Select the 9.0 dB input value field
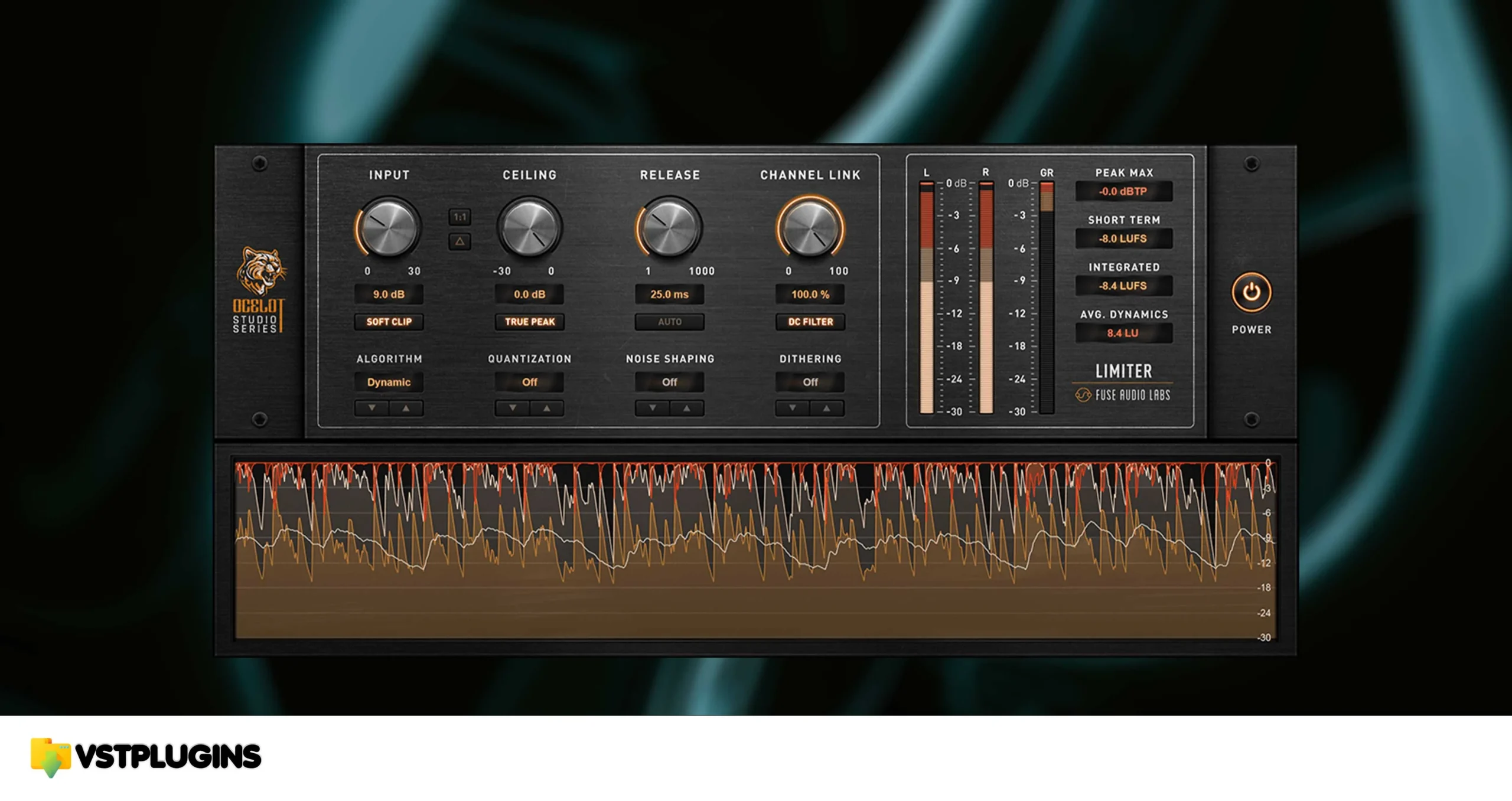 (x=389, y=294)
